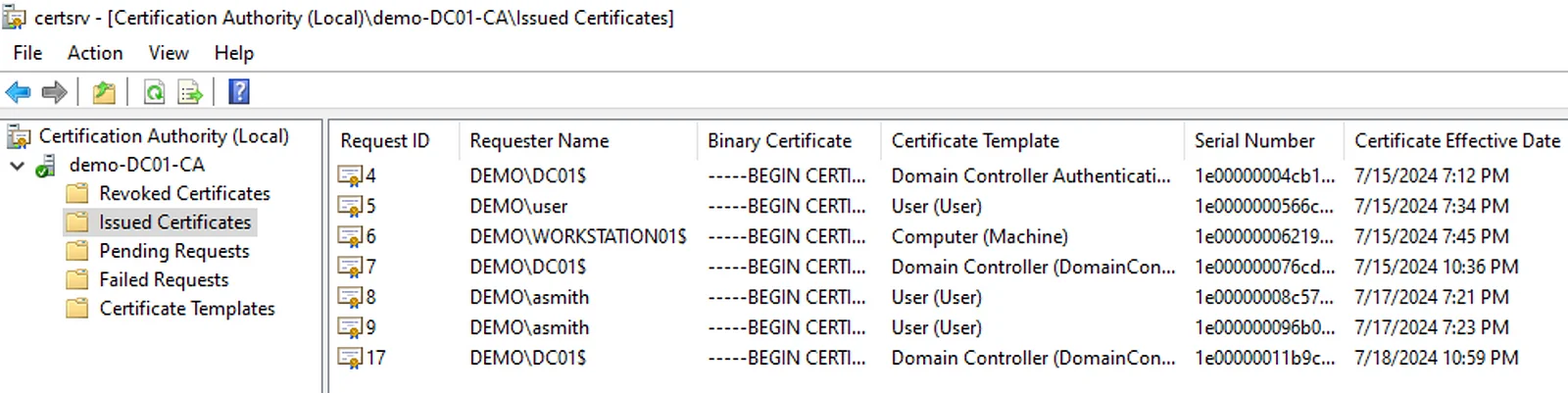The width and height of the screenshot is (1568, 393).
Task: Click the Help question mark toolbar icon
Action: point(239,92)
